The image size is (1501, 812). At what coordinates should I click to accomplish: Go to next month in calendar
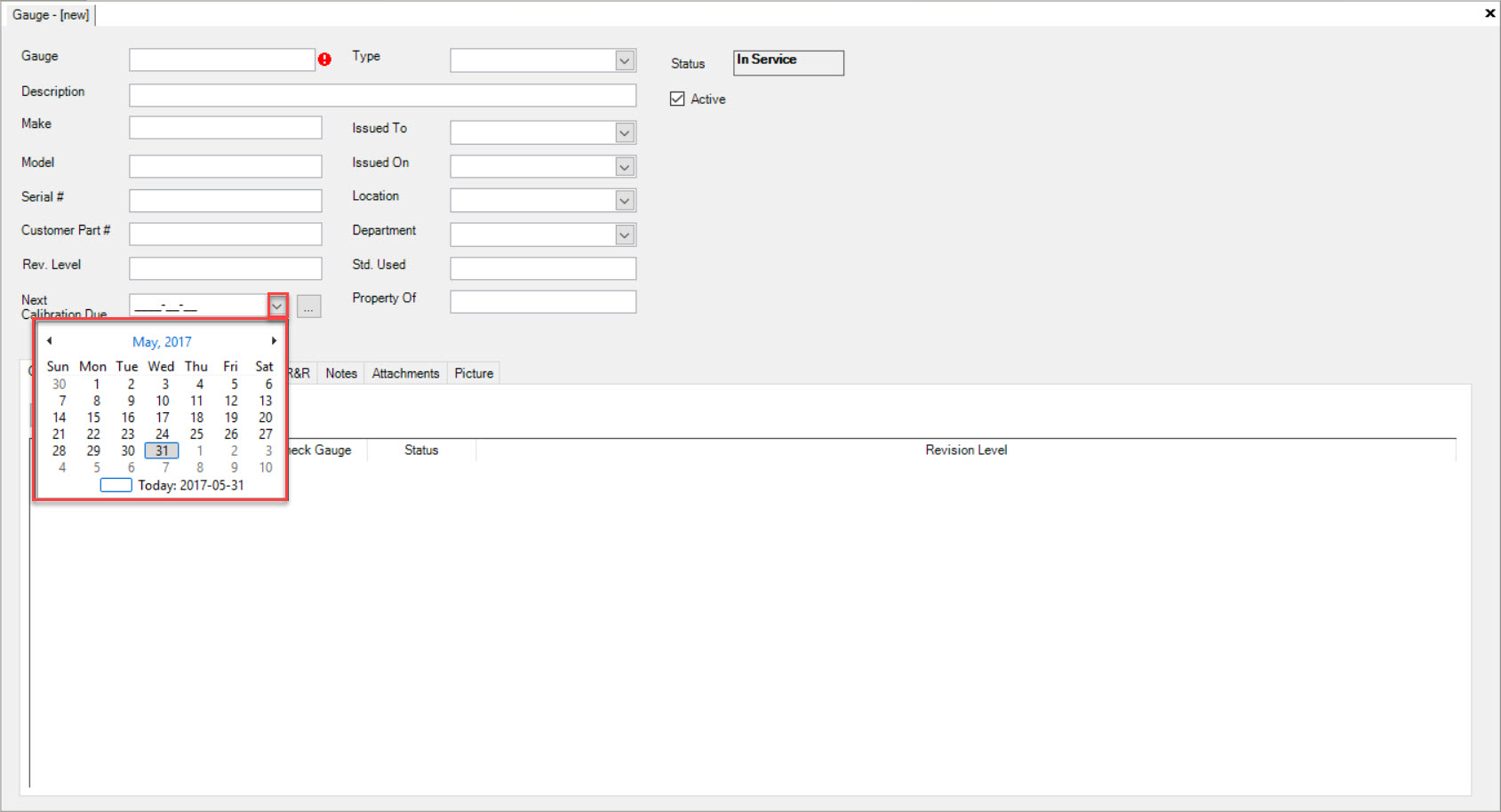click(x=274, y=341)
